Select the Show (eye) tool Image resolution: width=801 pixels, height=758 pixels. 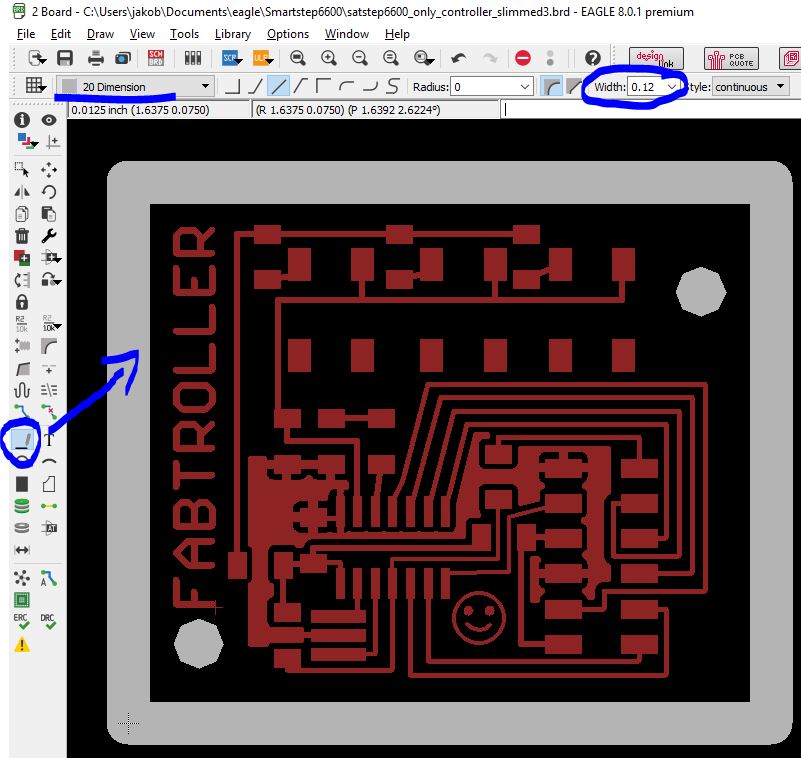(49, 120)
